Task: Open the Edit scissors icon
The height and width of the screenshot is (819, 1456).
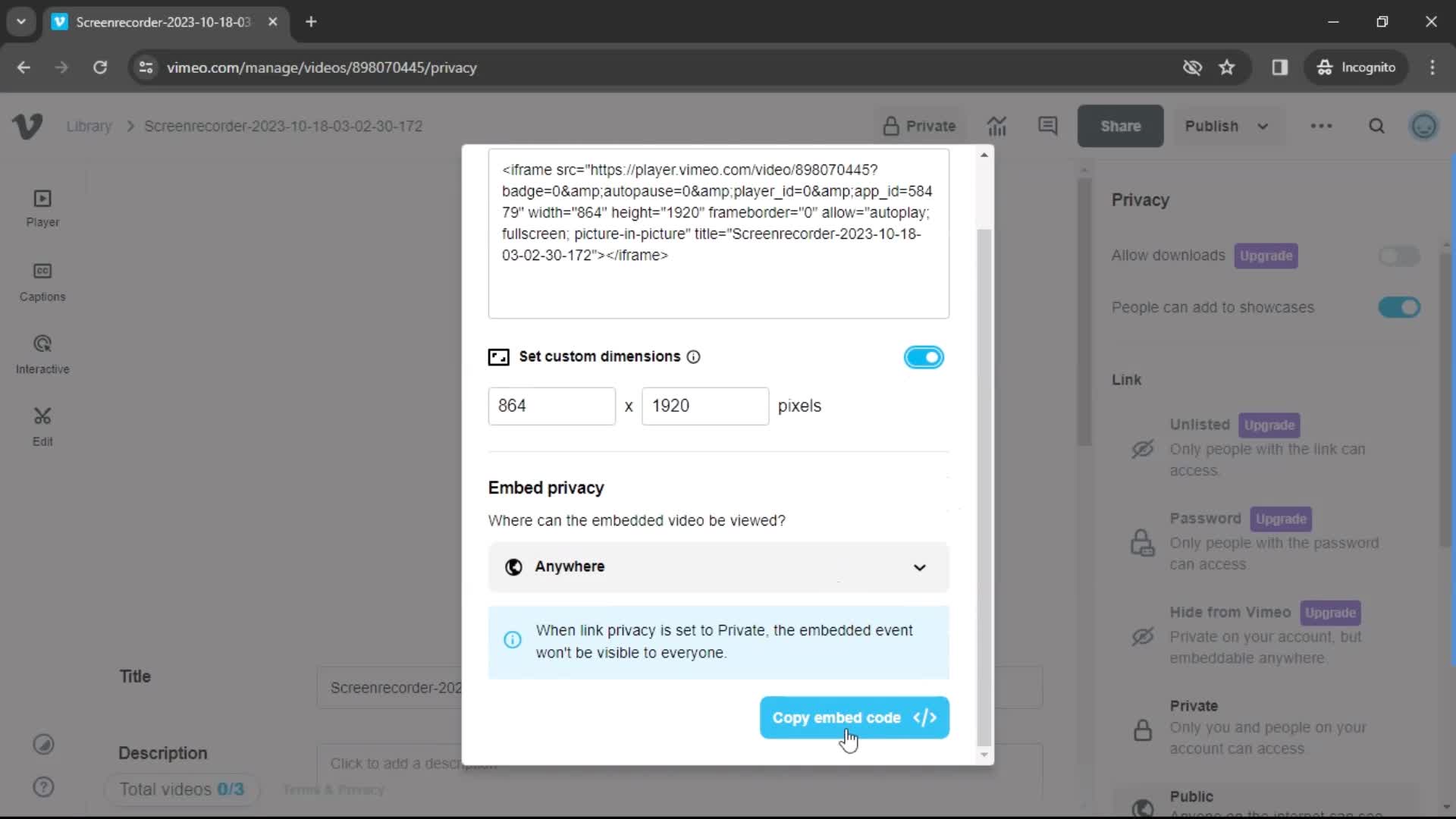Action: pyautogui.click(x=42, y=427)
